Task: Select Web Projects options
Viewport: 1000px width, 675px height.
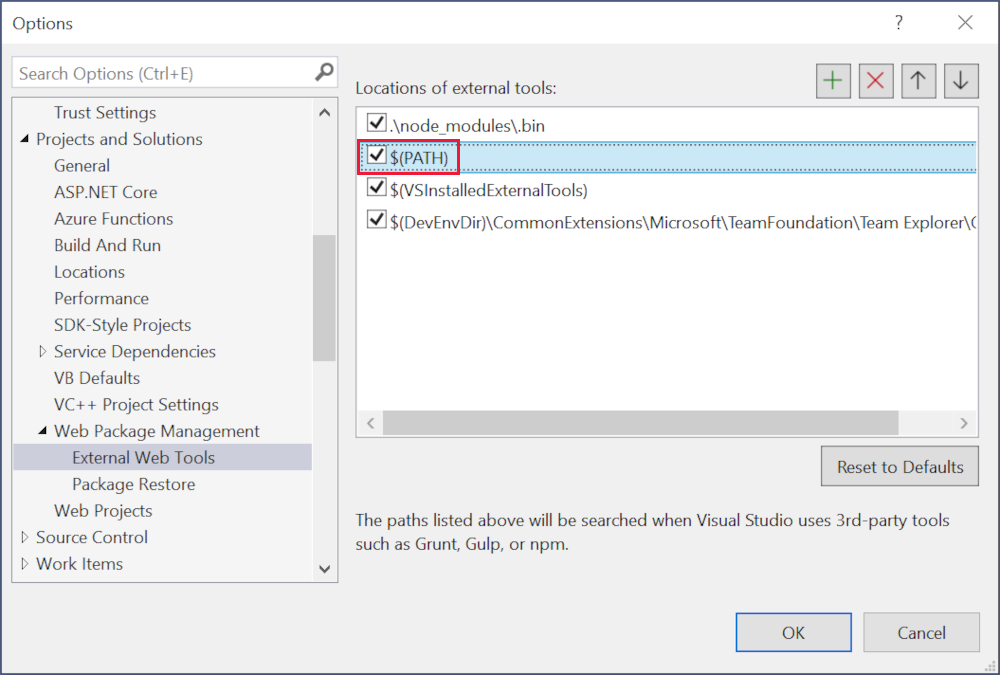Action: pos(103,511)
